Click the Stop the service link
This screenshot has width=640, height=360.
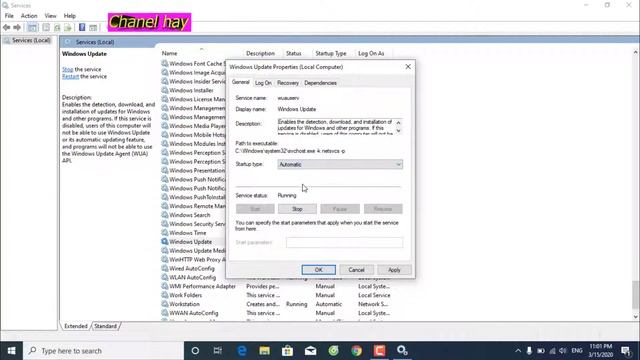[x=67, y=69]
